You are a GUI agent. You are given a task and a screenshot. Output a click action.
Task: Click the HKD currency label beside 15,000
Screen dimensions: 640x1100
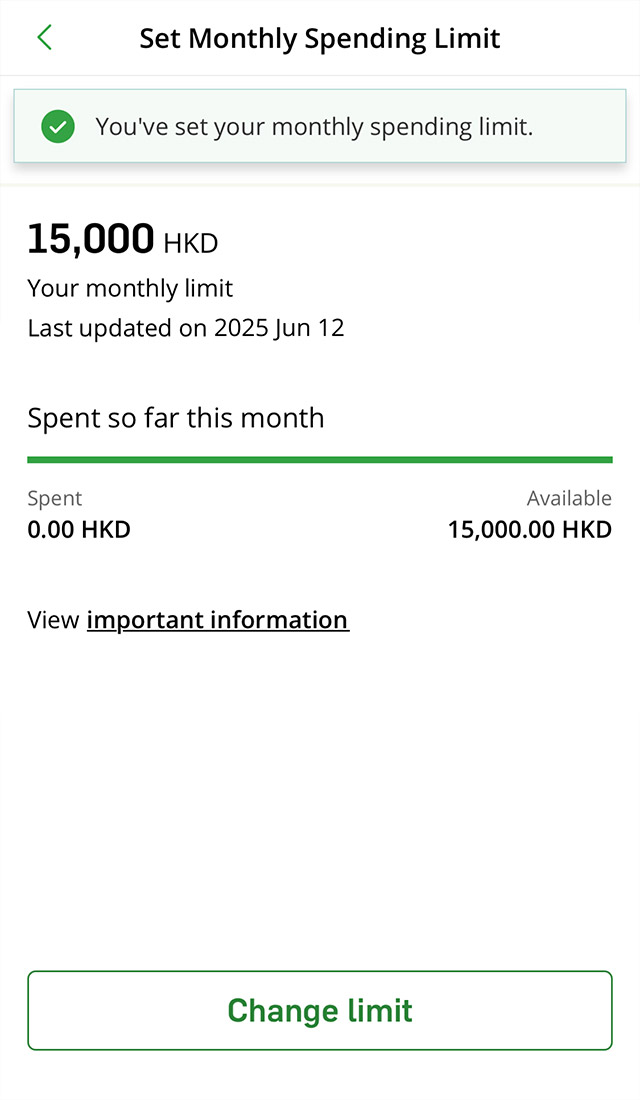click(x=190, y=243)
